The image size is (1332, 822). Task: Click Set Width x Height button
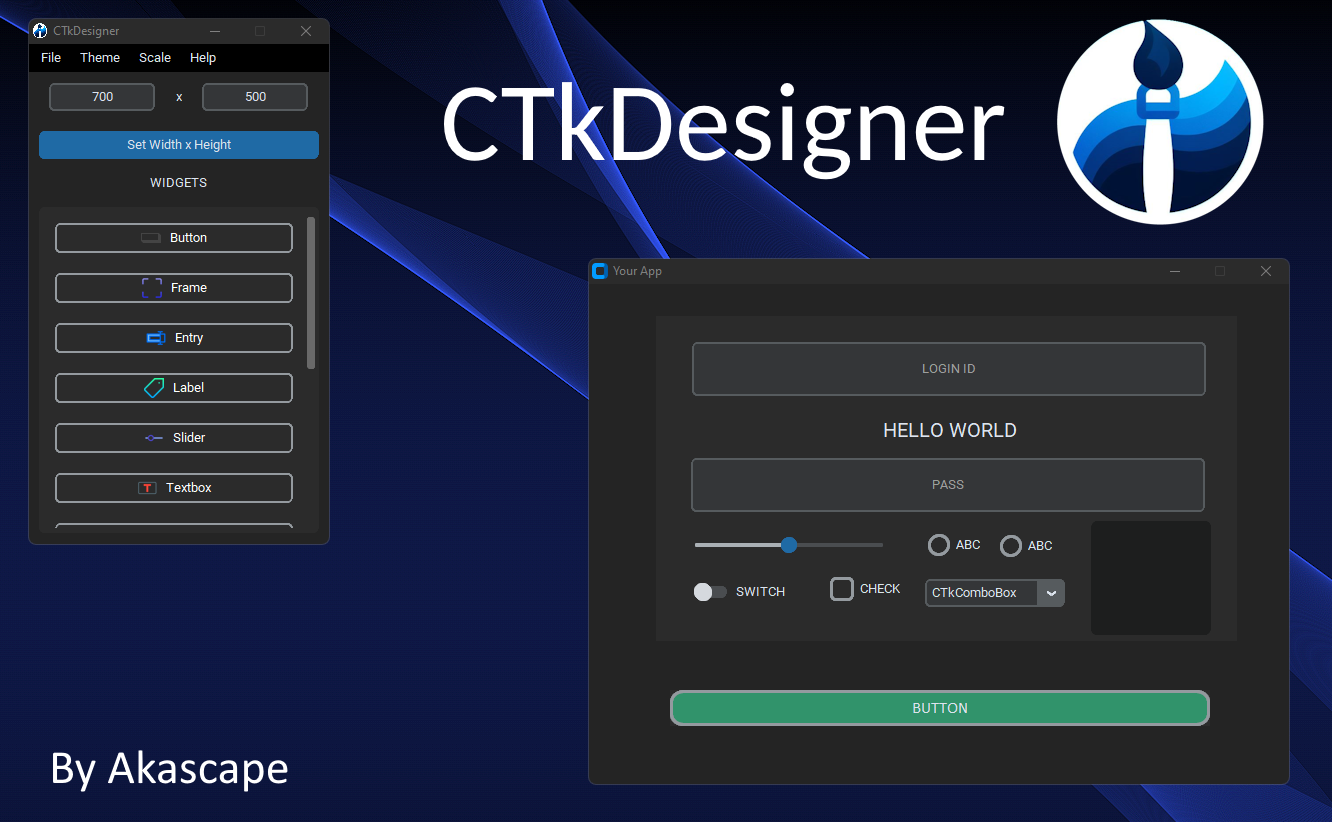pyautogui.click(x=179, y=145)
